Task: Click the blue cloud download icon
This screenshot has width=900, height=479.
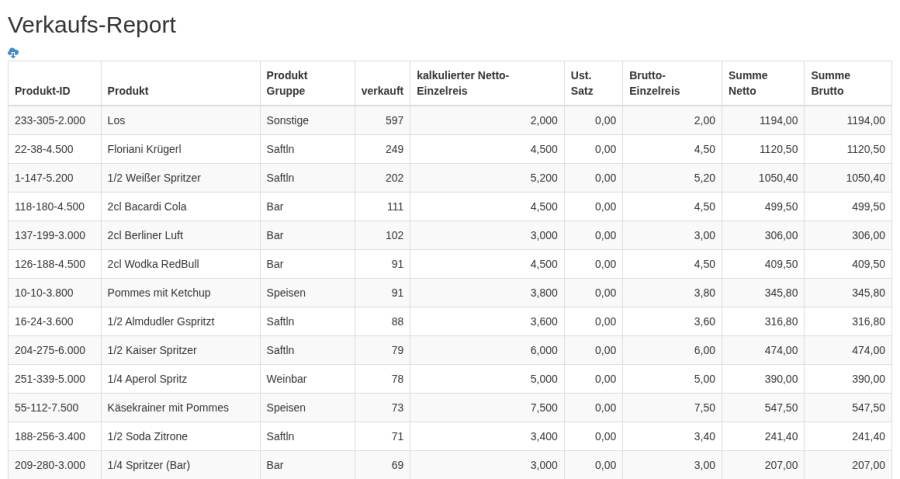Action: click(13, 53)
